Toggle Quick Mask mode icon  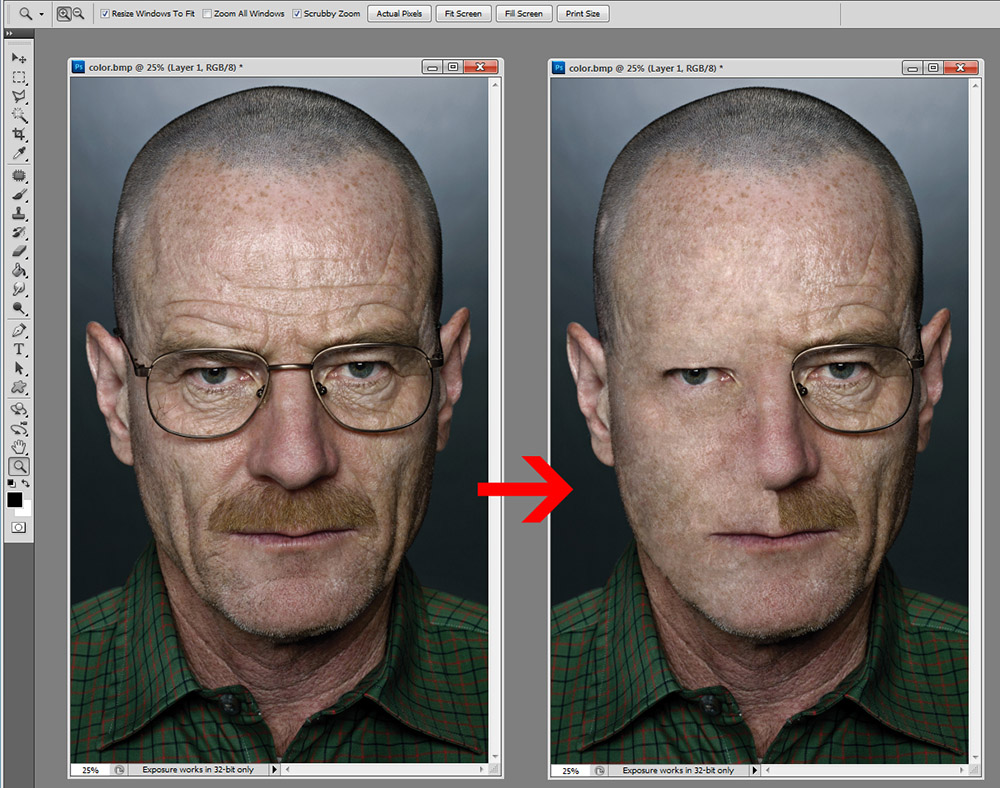(19, 527)
